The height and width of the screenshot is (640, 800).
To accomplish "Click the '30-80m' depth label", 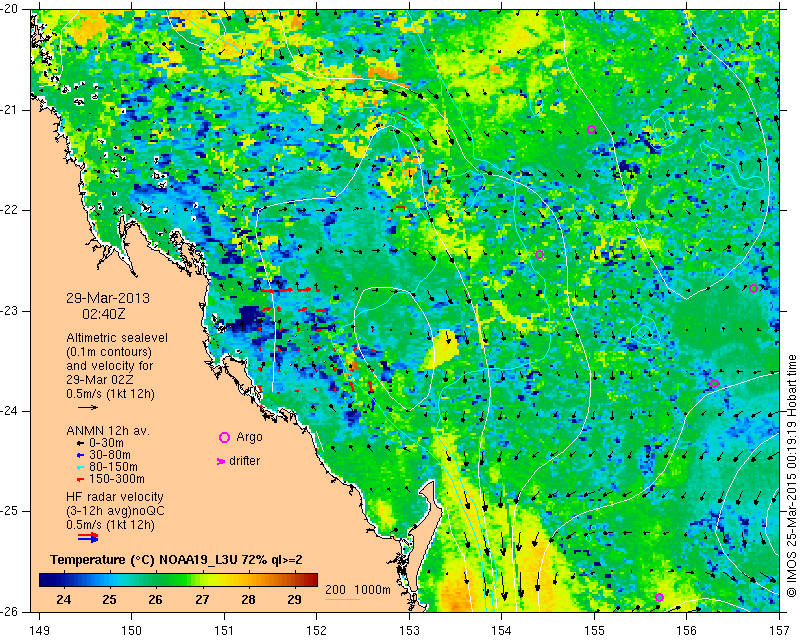I will click(x=110, y=455).
